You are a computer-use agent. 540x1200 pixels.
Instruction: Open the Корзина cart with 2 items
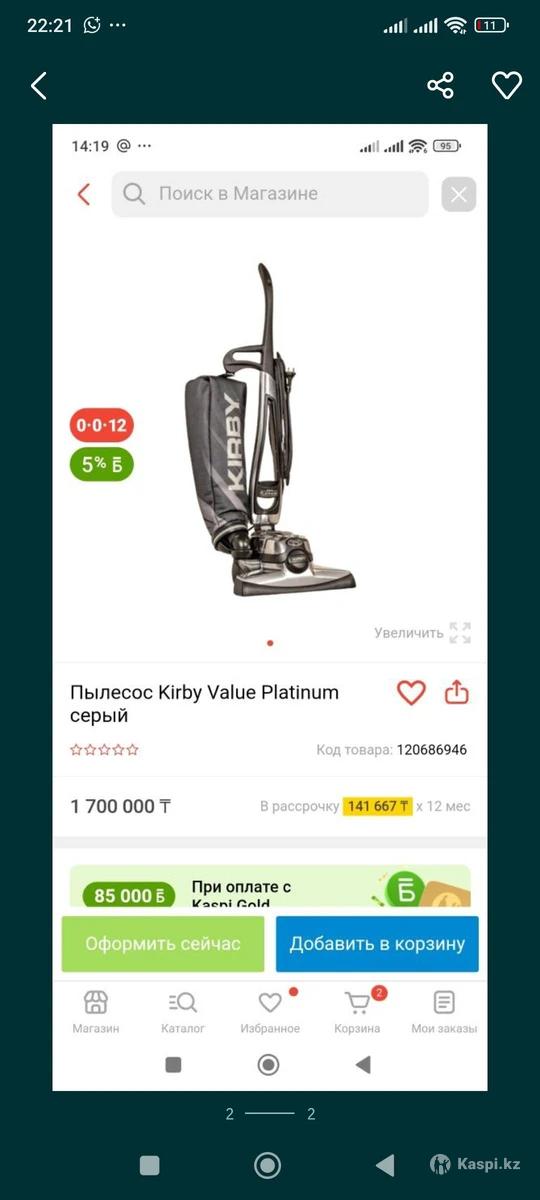(357, 1012)
